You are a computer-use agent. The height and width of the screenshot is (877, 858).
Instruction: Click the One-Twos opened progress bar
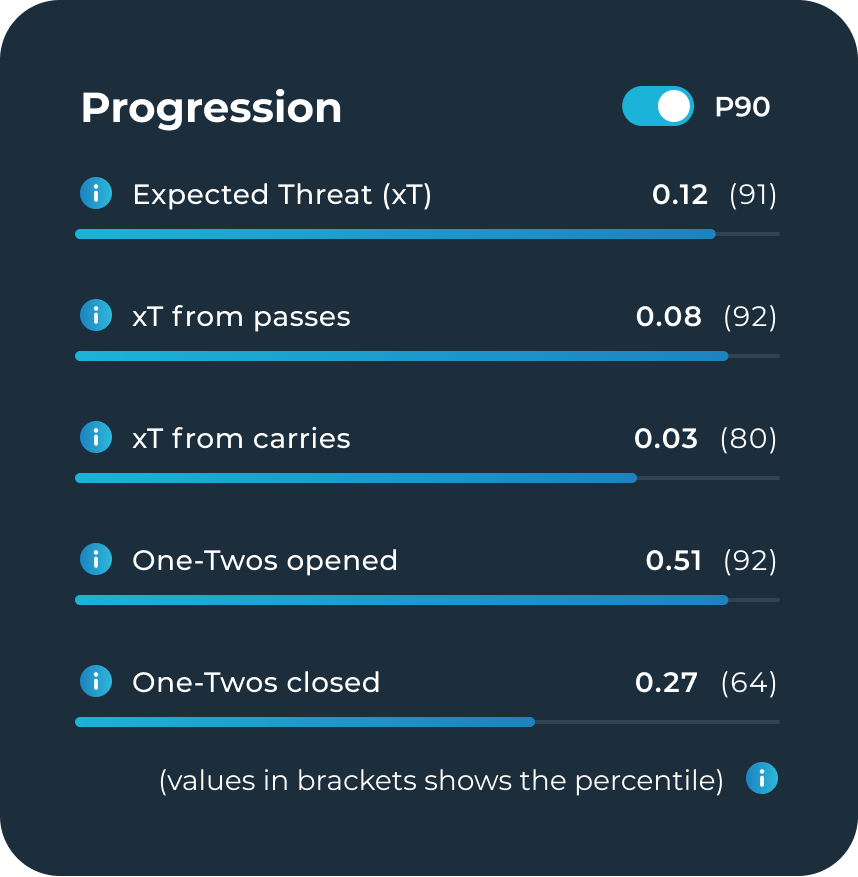coord(427,600)
